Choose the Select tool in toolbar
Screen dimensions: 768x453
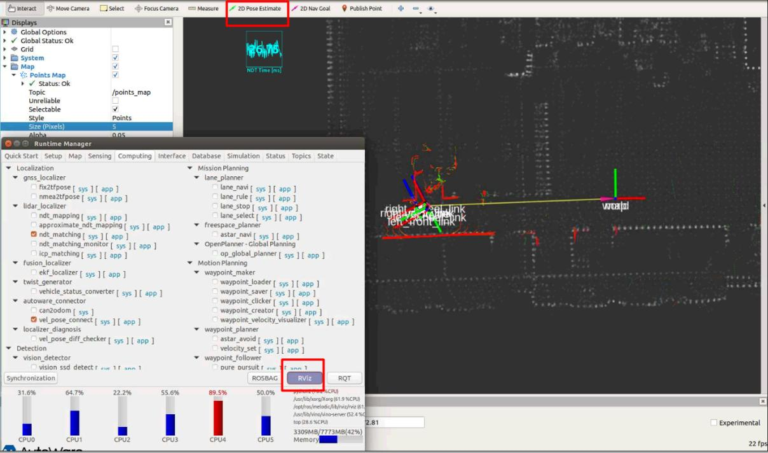point(115,8)
